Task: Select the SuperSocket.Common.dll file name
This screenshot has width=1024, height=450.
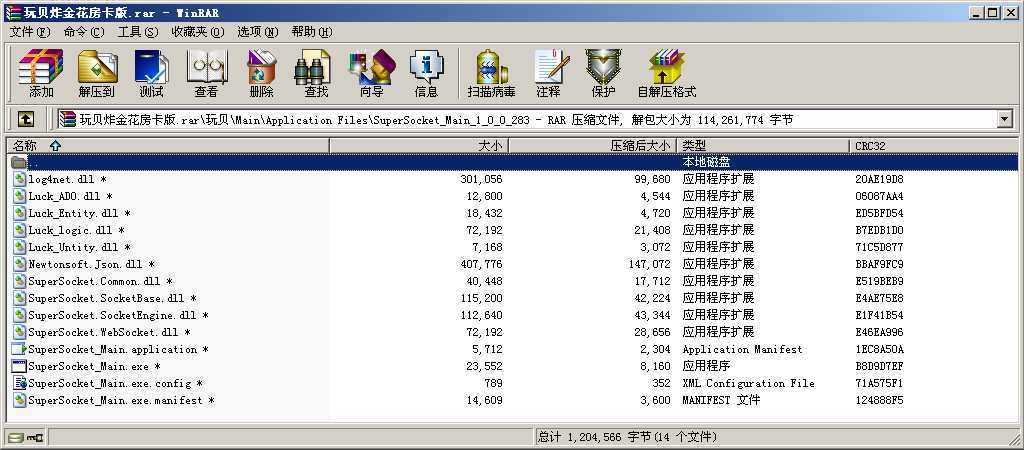Action: 94,281
